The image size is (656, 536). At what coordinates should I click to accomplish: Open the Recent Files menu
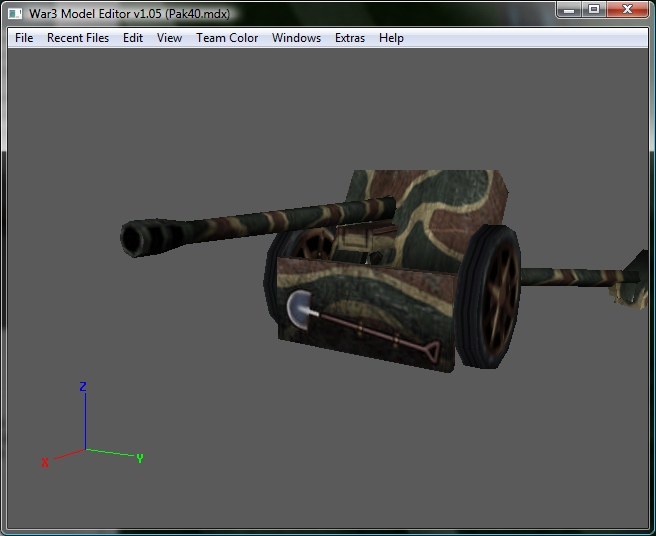78,38
